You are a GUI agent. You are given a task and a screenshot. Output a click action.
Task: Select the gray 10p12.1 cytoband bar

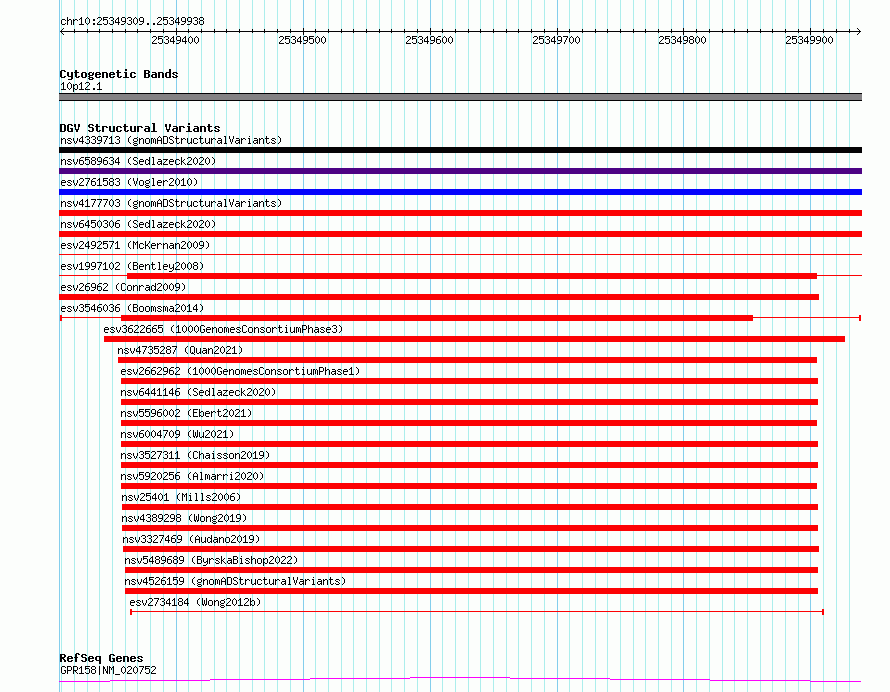pos(460,97)
